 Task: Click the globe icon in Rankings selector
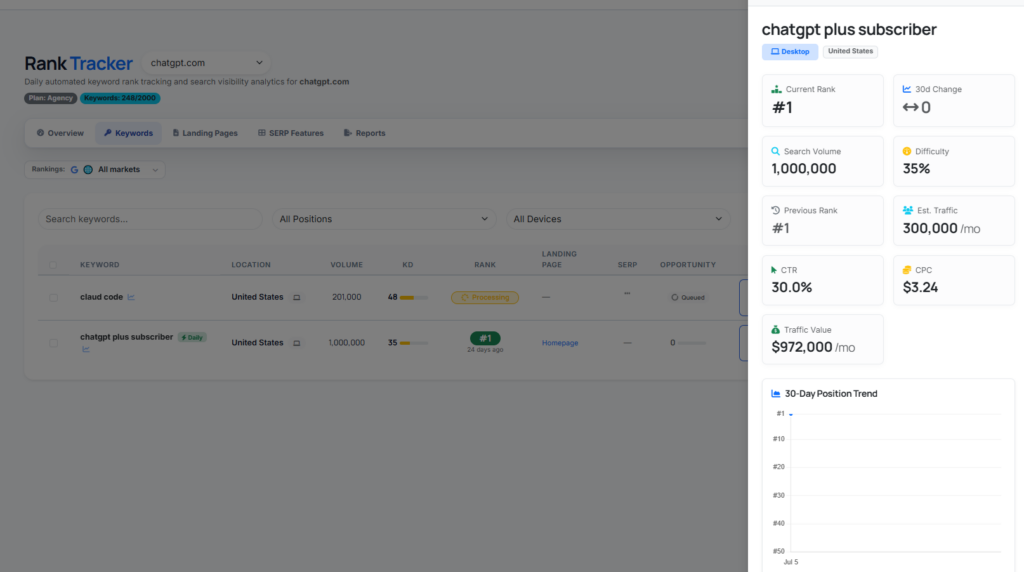click(88, 170)
